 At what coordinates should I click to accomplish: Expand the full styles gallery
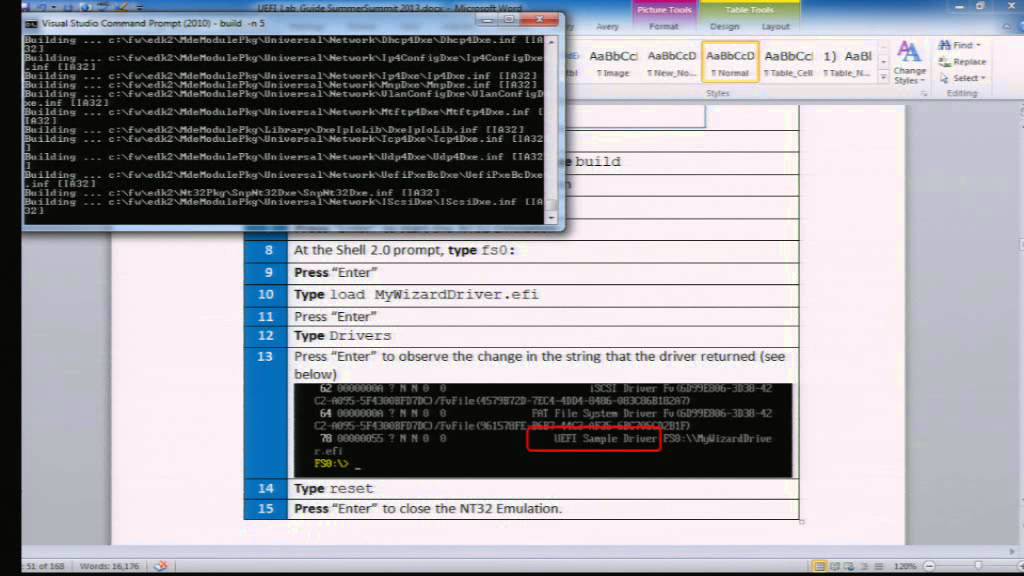point(884,77)
